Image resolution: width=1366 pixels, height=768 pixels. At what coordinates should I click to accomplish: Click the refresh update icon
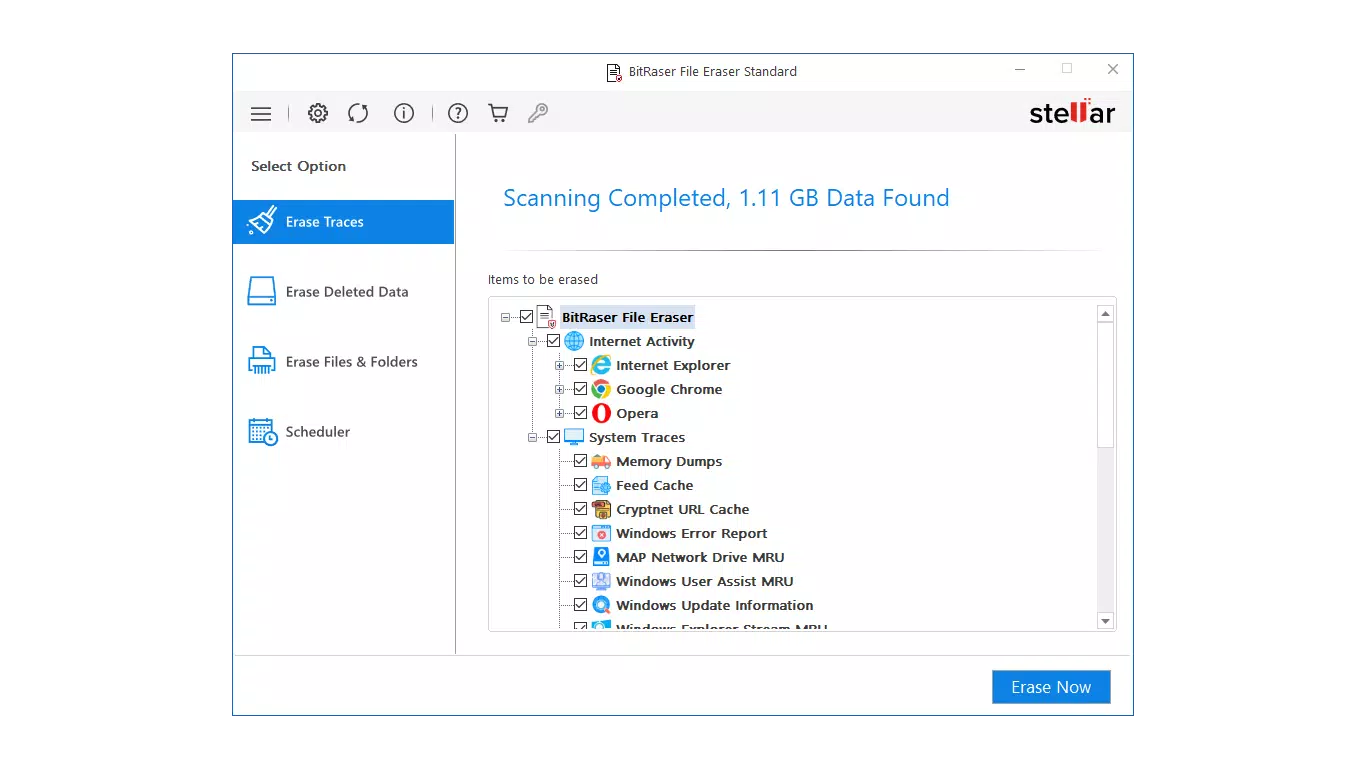[x=358, y=113]
